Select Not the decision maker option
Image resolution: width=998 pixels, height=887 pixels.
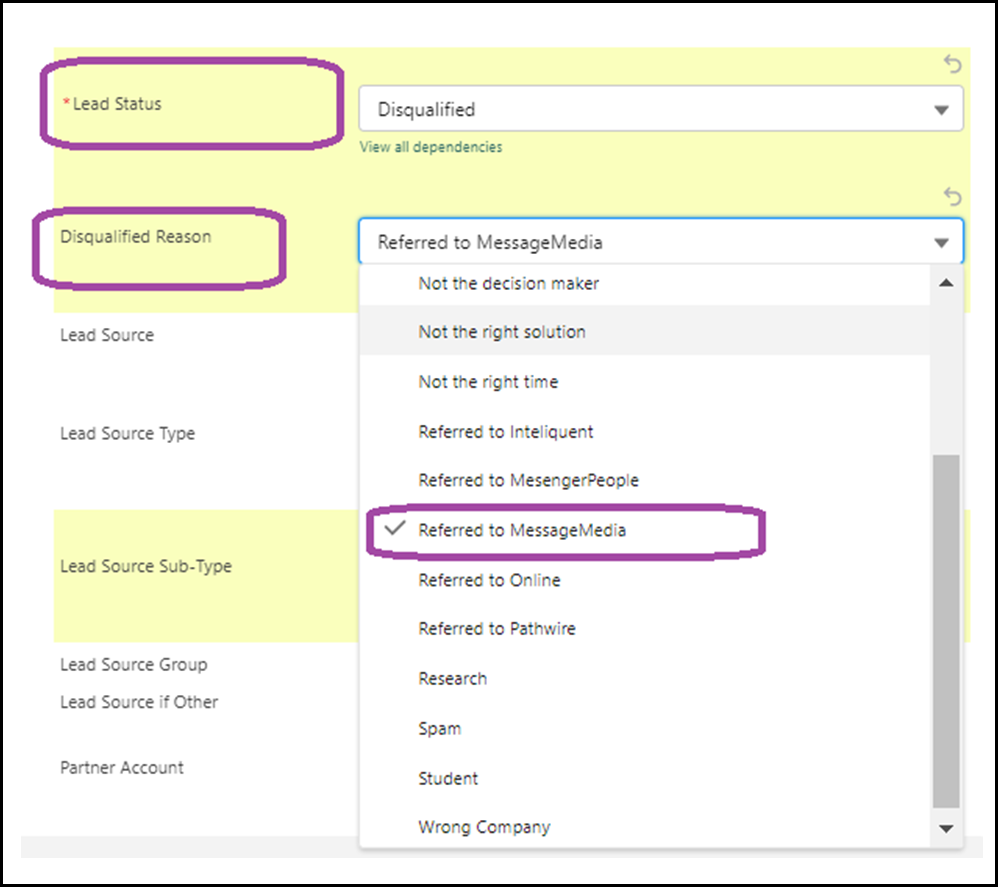[x=645, y=283]
